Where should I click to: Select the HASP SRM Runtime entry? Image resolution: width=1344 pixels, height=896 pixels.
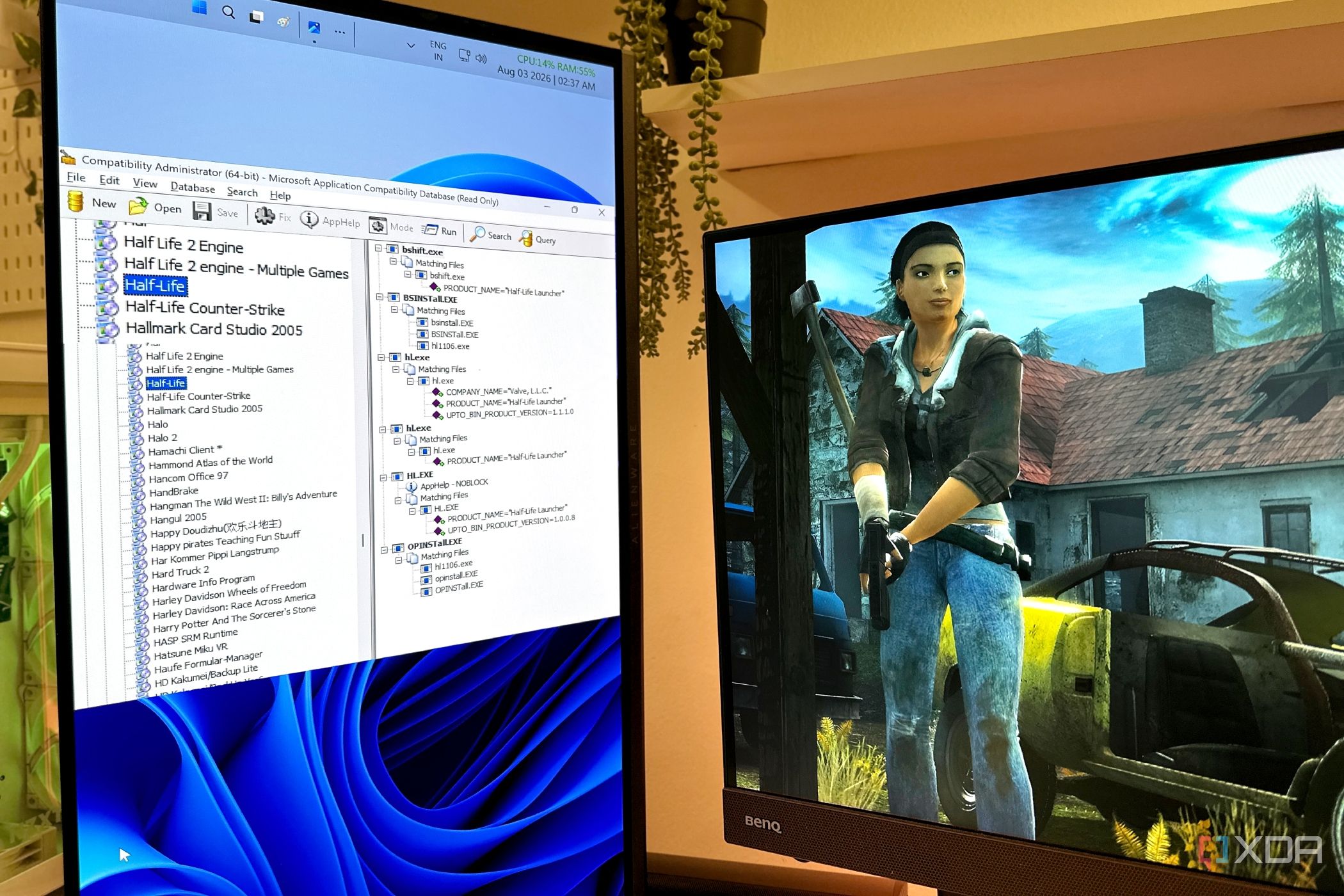(x=195, y=637)
